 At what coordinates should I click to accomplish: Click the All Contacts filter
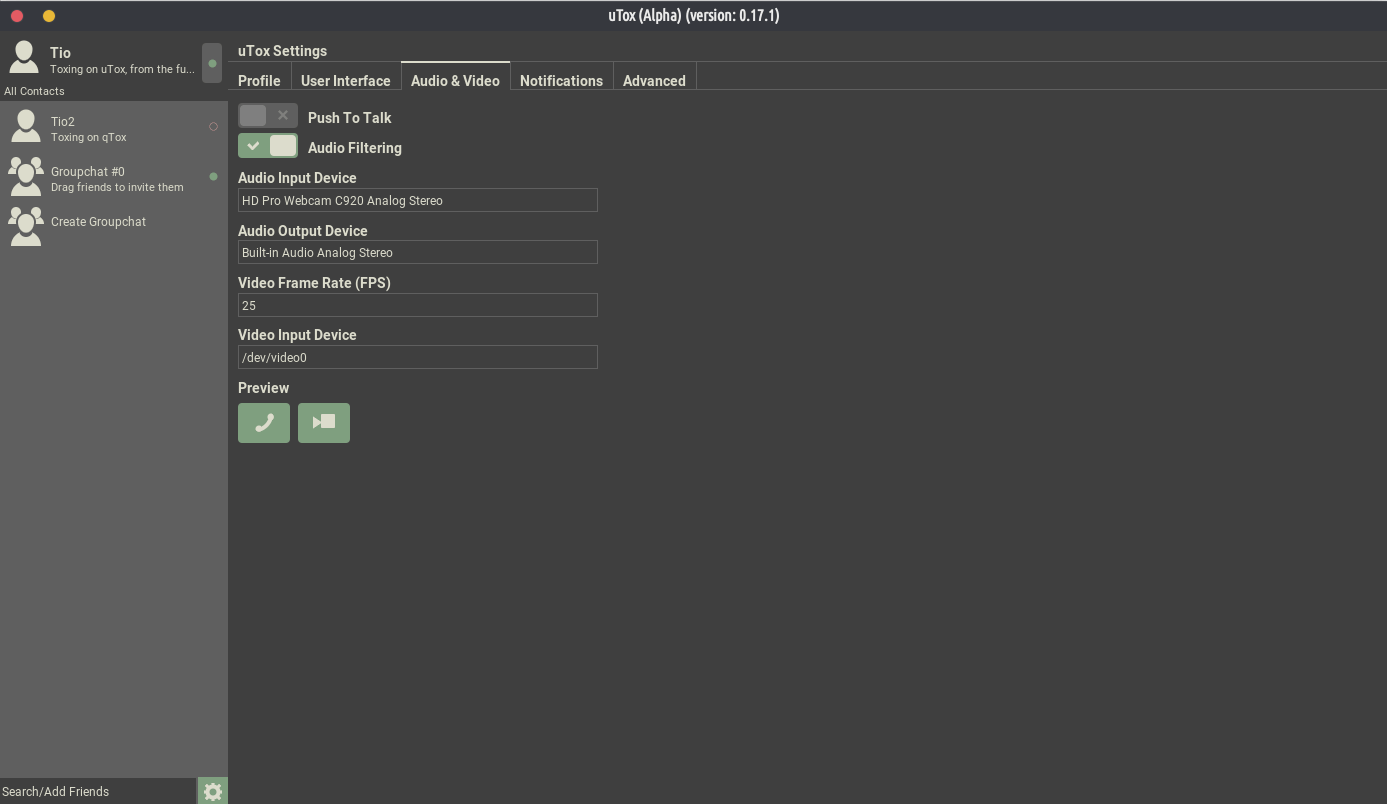(x=34, y=91)
